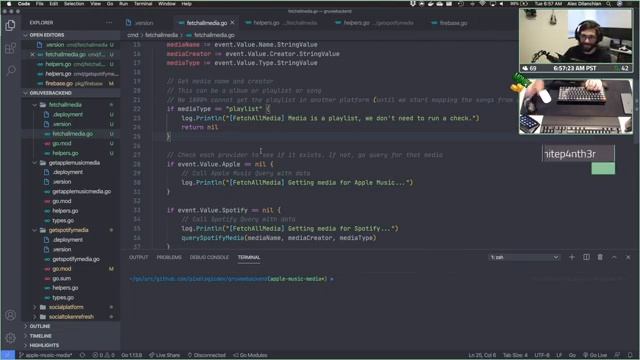
Task: Click Disconnected status item
Action: tap(207, 355)
